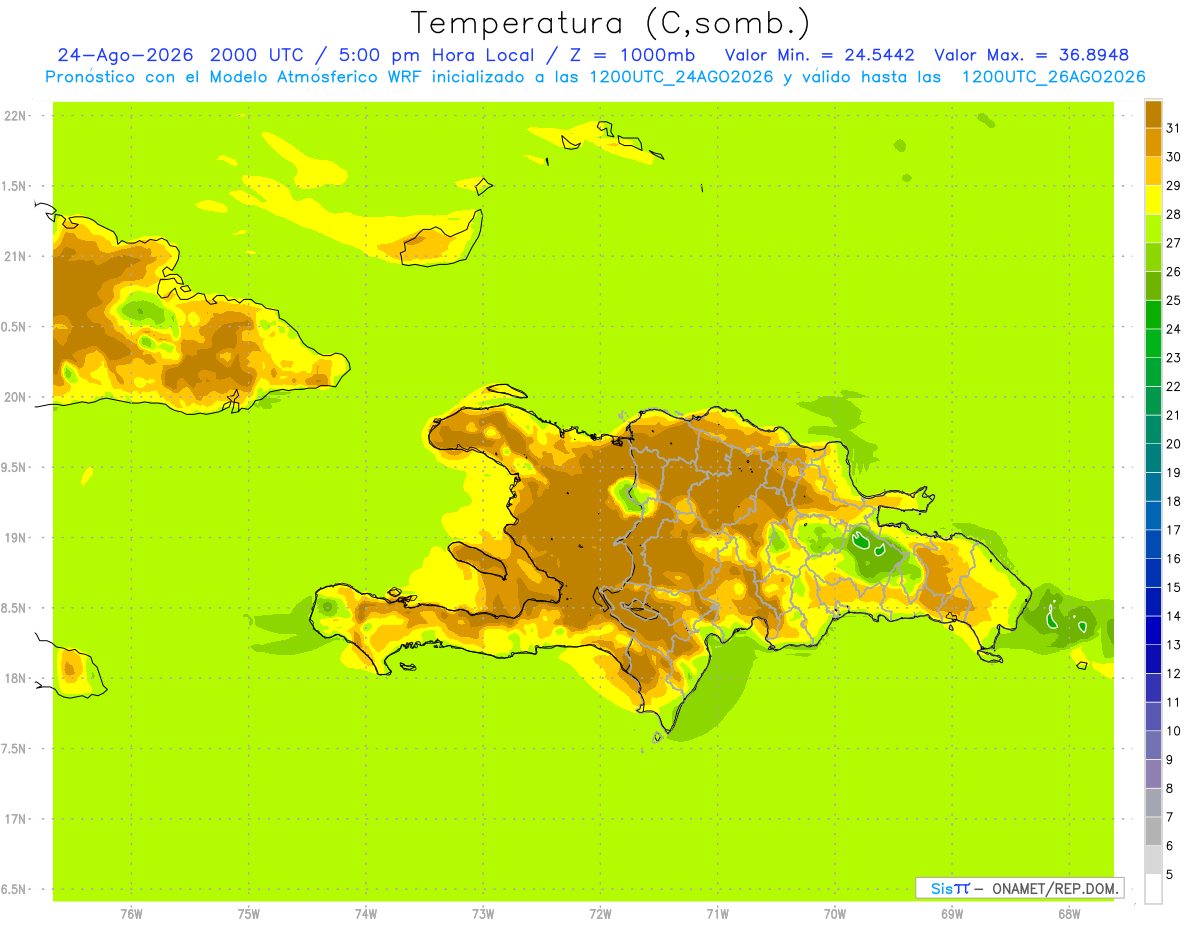Viewport: 1200px width, 927px height.
Task: Open the ONAMET/REP.DOM. credit label
Action: click(1057, 888)
